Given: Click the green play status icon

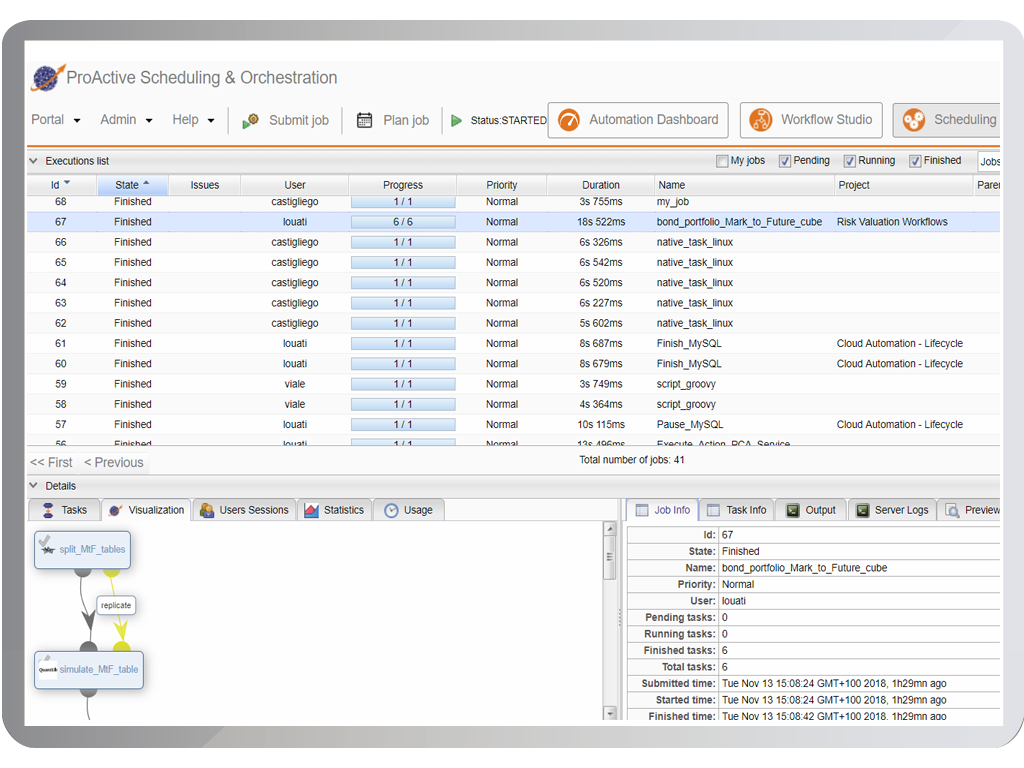Looking at the screenshot, I should 456,120.
